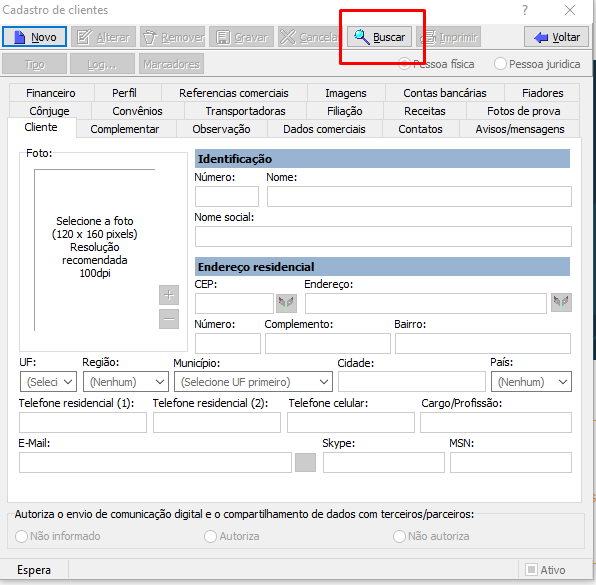Switch to the Financeiro tab
The height and width of the screenshot is (585, 596).
[x=51, y=93]
